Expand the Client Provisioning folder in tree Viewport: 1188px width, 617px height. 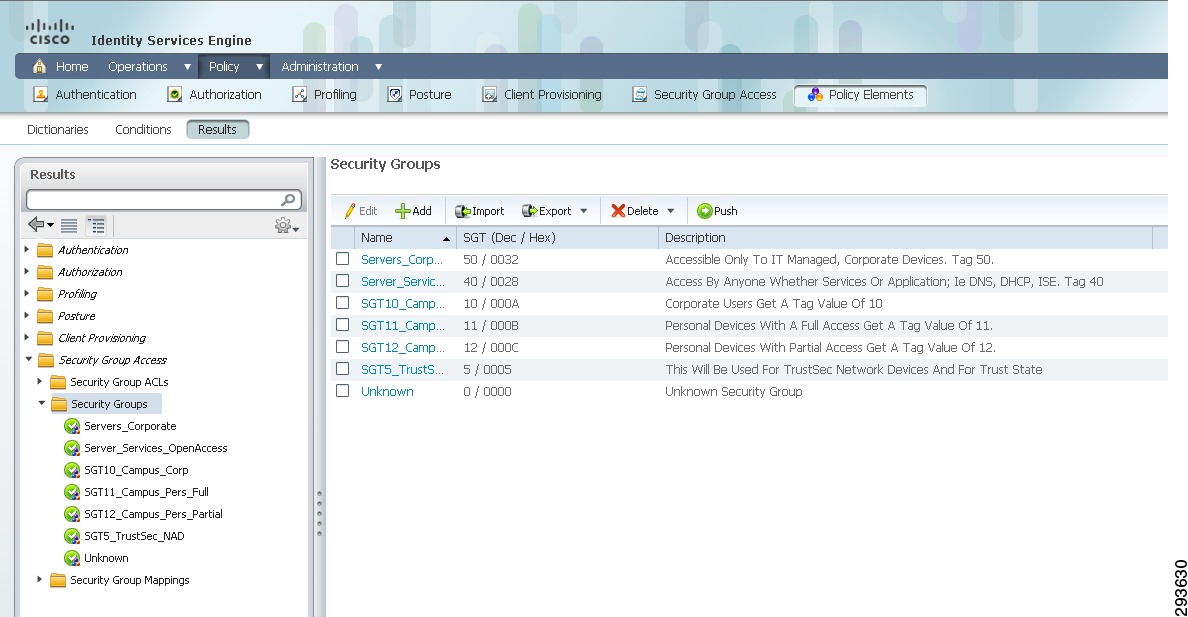[27, 337]
